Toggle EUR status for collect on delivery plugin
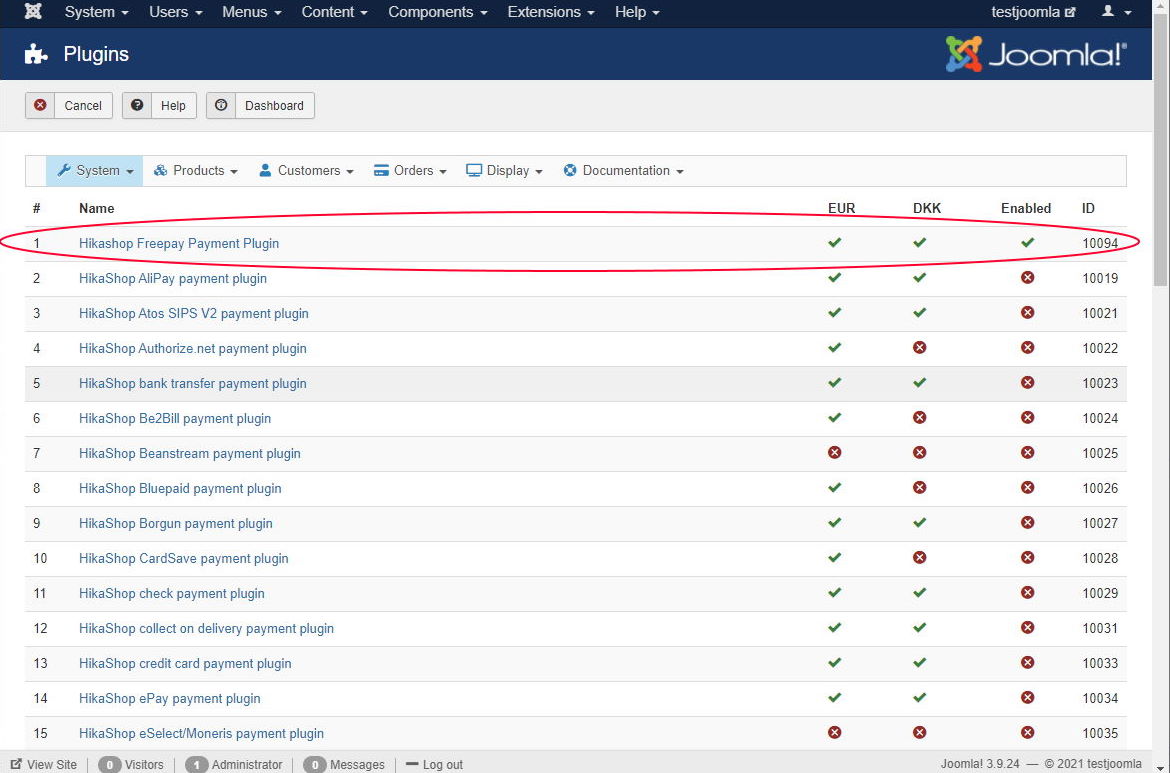Screen dimensions: 1170x773 point(834,628)
